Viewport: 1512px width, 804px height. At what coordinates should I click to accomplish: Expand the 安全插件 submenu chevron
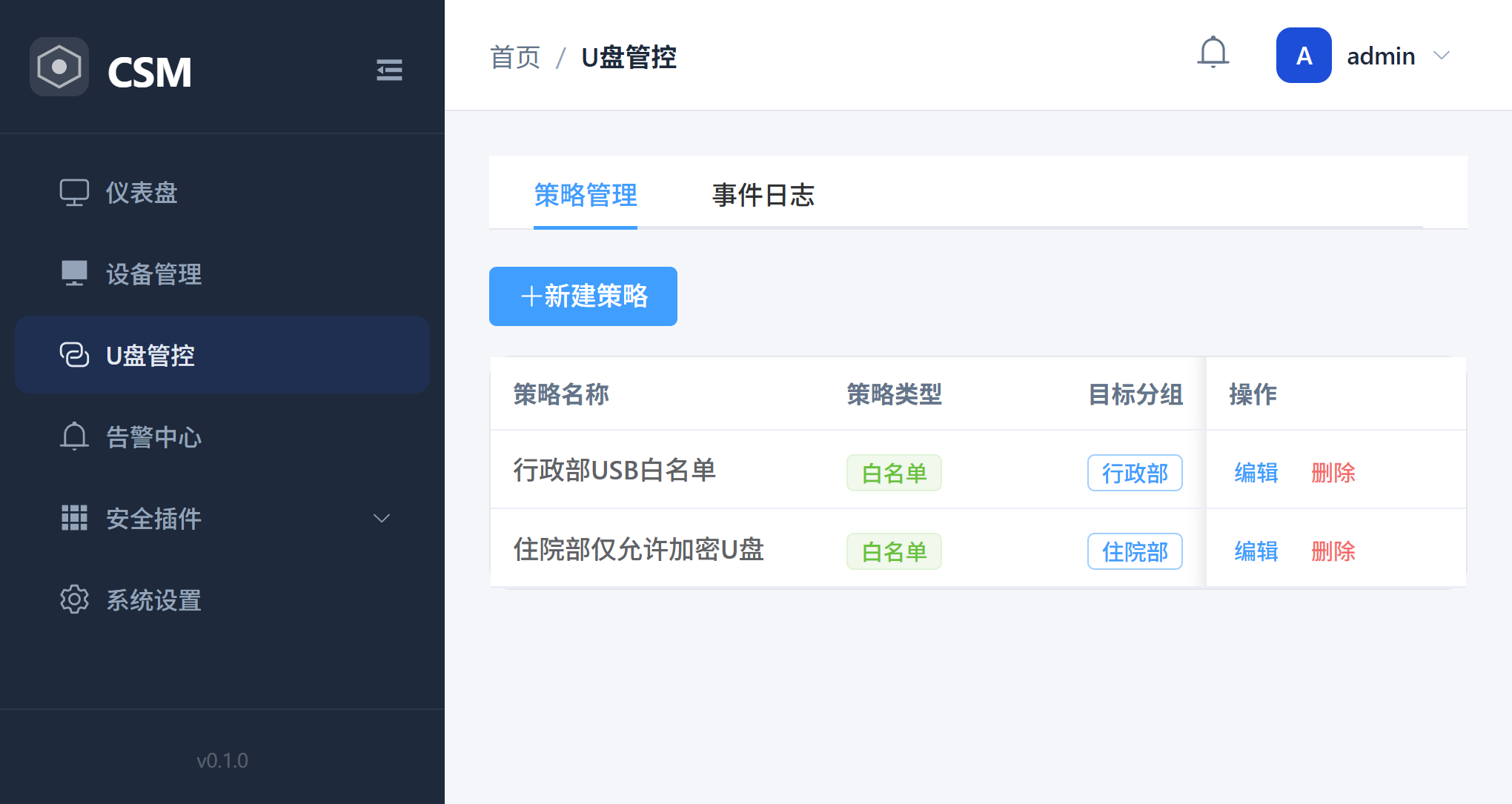pos(382,518)
